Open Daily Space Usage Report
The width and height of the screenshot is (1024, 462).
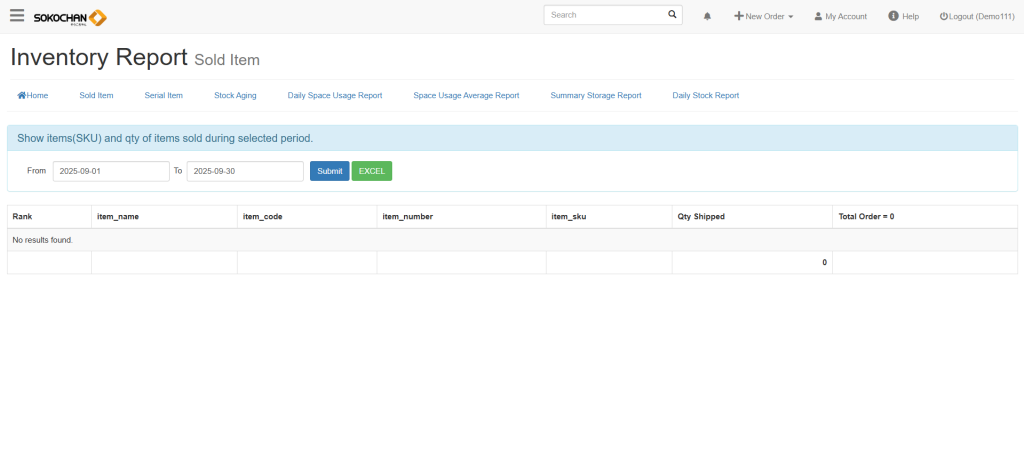click(335, 96)
